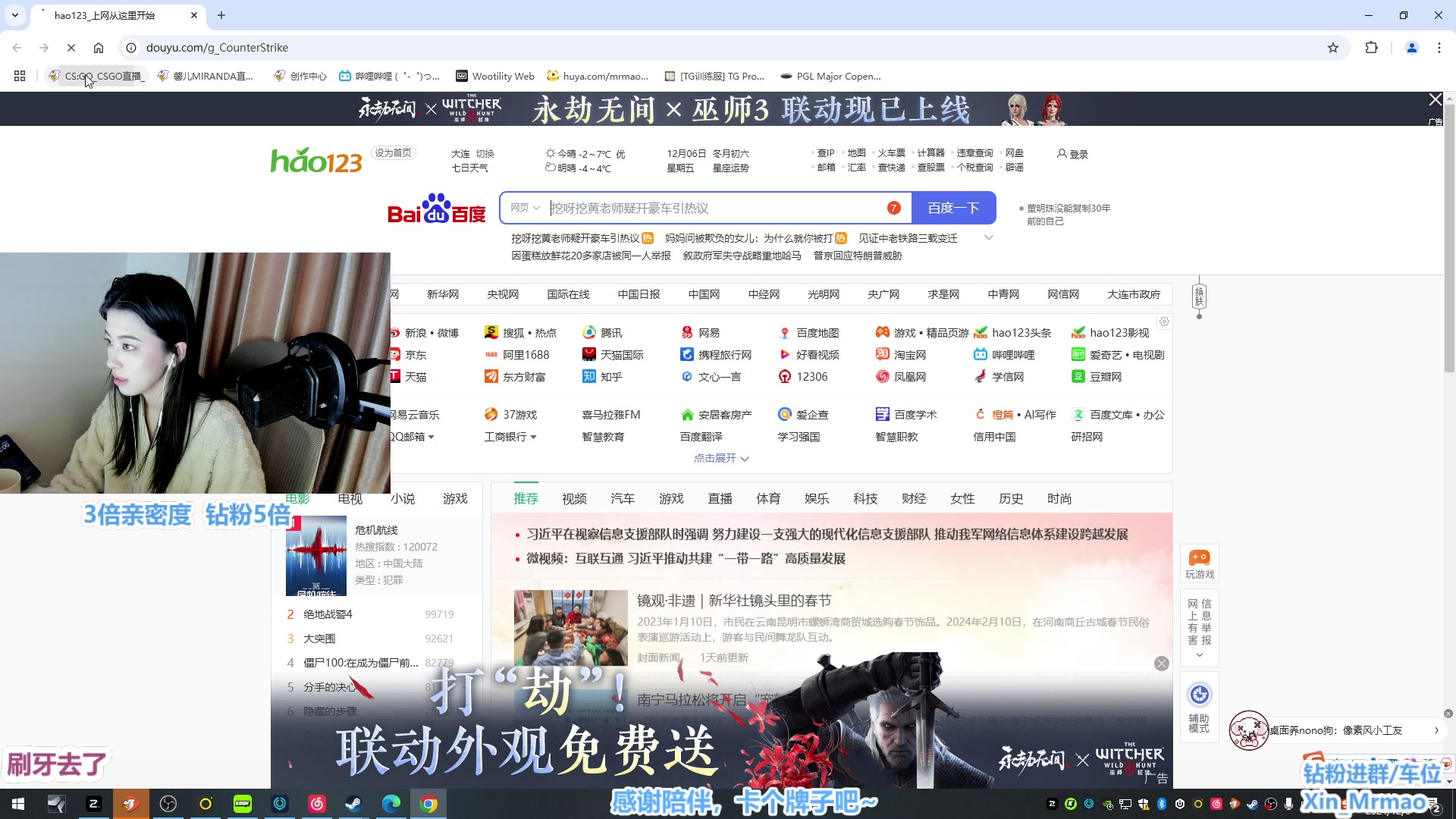Screen dimensions: 1456x819
Task: Open the 央视网 news site link
Action: pyautogui.click(x=503, y=294)
